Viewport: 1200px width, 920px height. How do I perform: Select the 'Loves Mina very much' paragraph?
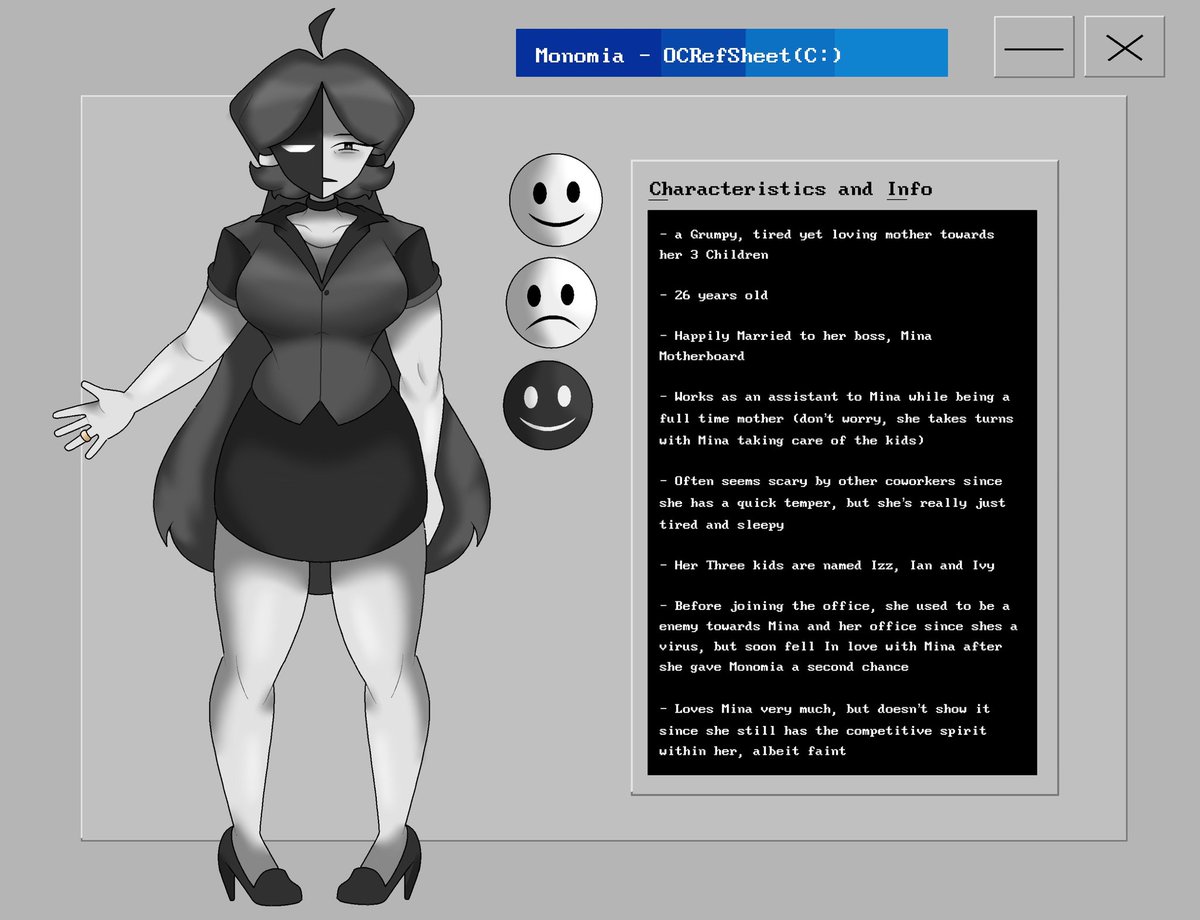coord(824,729)
